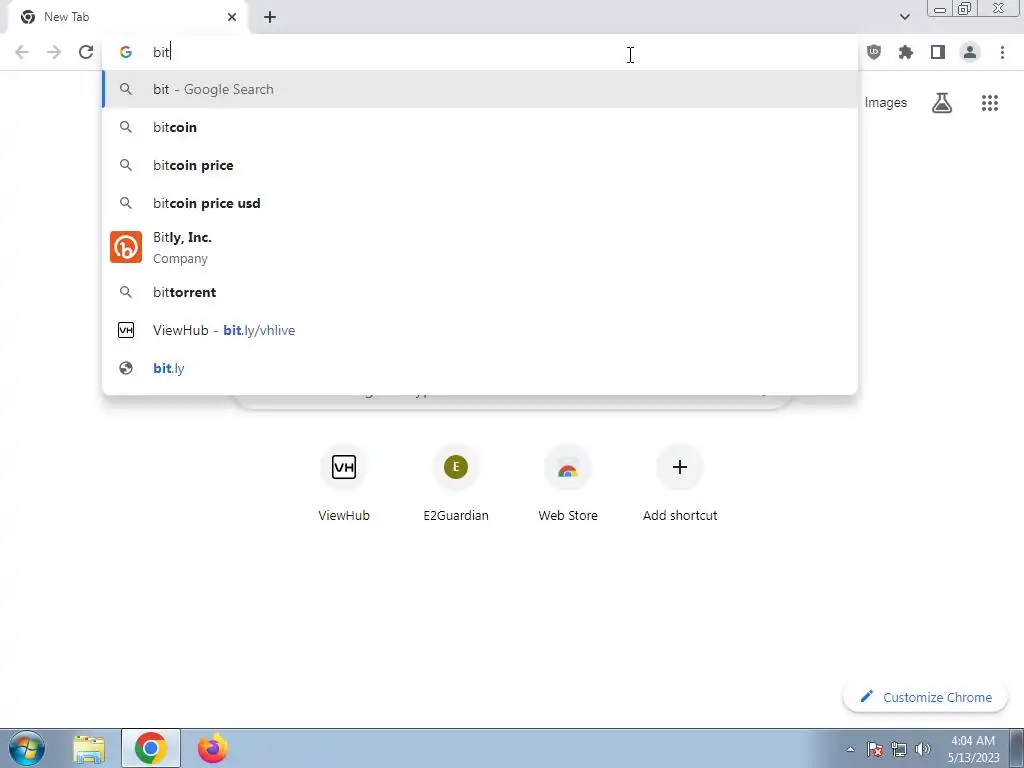Open the tab search dropdown arrow
The image size is (1024, 768).
pyautogui.click(x=904, y=17)
